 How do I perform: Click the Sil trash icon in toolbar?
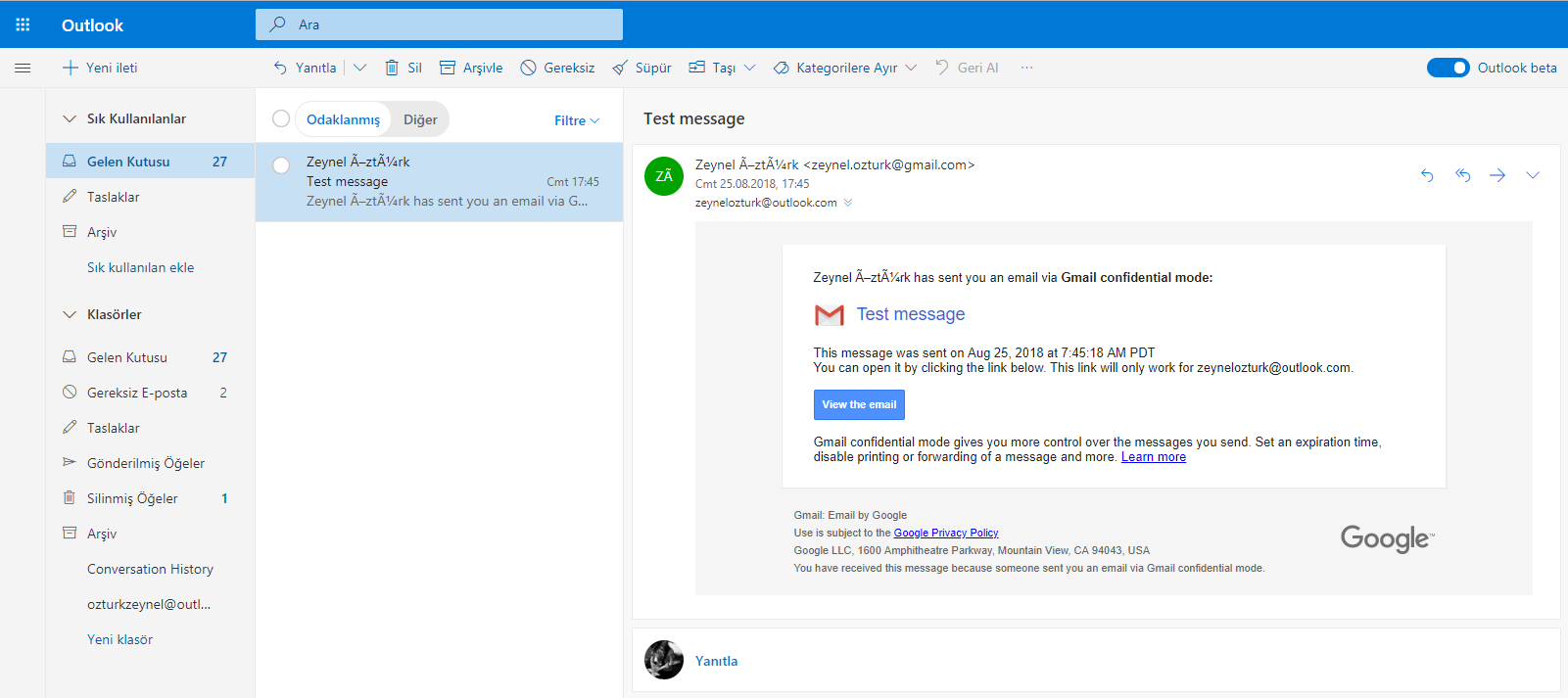392,68
